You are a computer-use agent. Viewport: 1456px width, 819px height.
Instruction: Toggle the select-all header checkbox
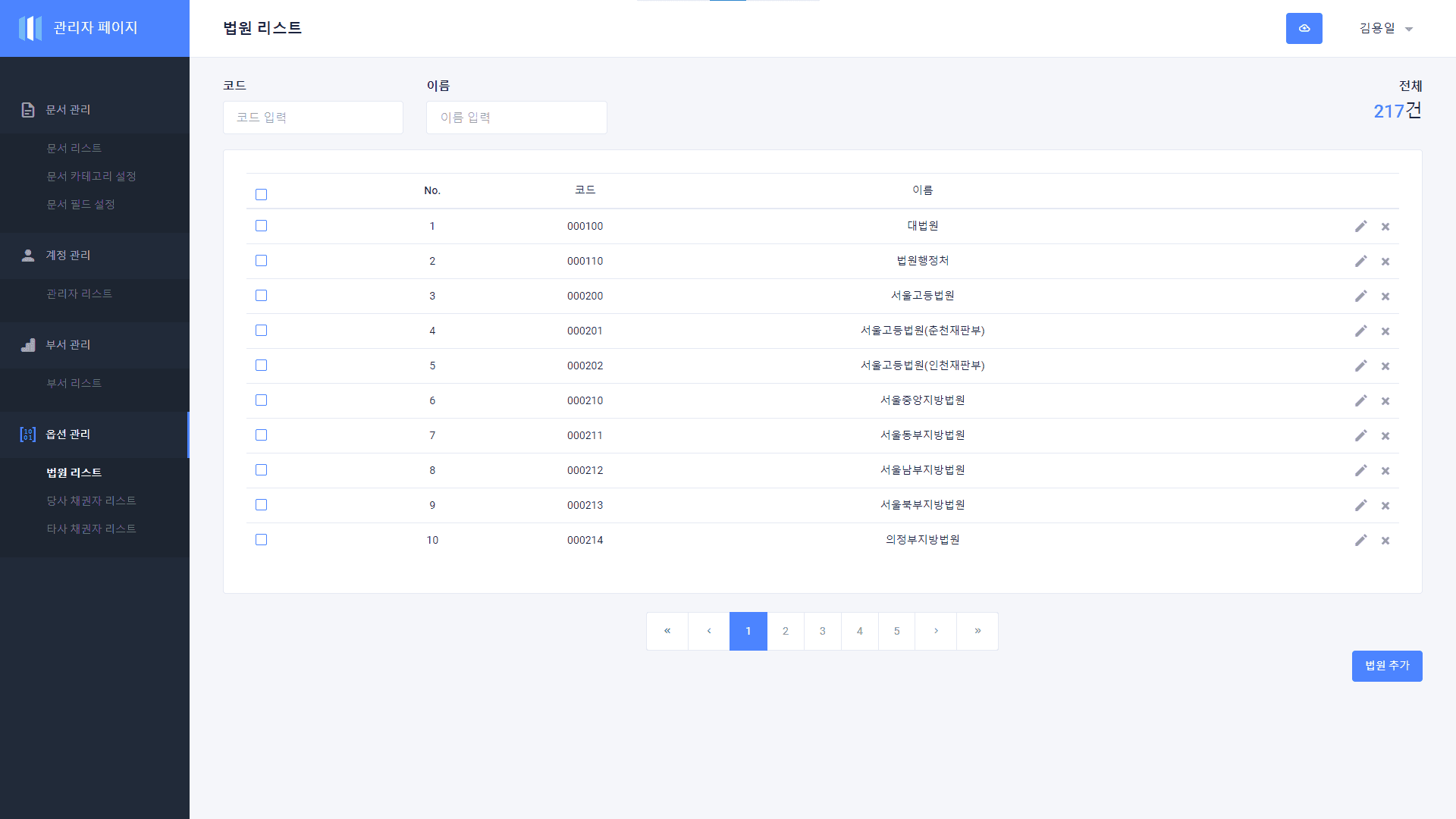pyautogui.click(x=261, y=195)
